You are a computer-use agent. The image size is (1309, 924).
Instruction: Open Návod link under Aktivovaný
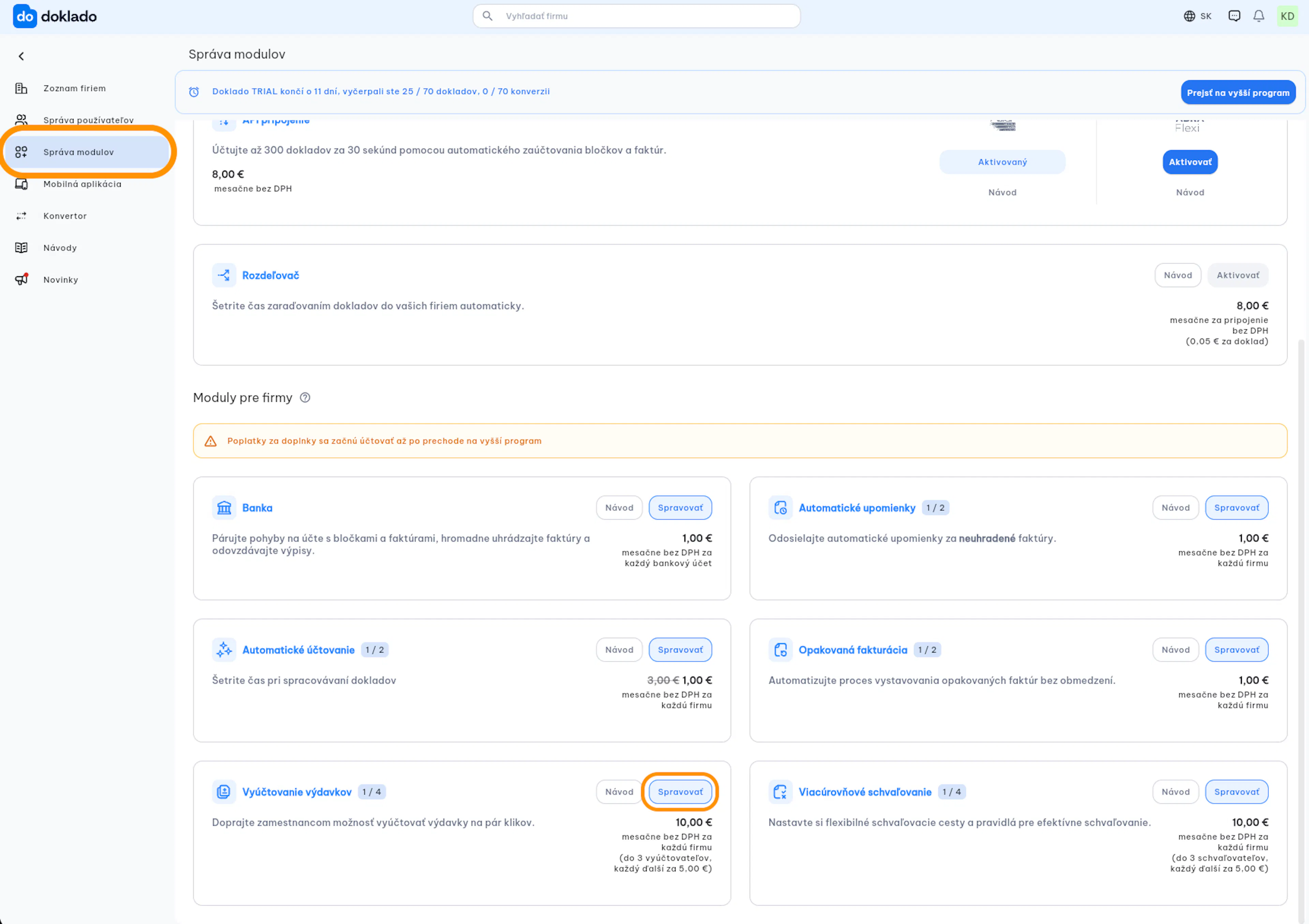click(x=1002, y=192)
